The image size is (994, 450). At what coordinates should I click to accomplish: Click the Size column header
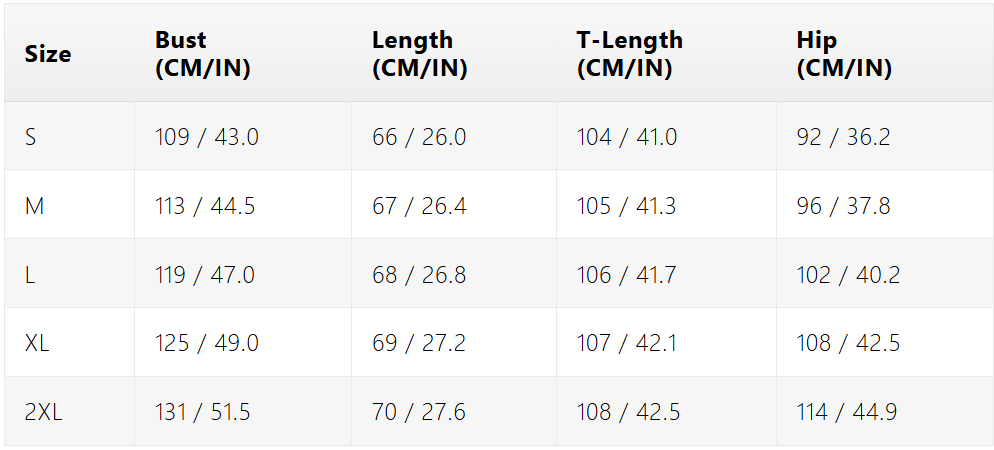48,54
